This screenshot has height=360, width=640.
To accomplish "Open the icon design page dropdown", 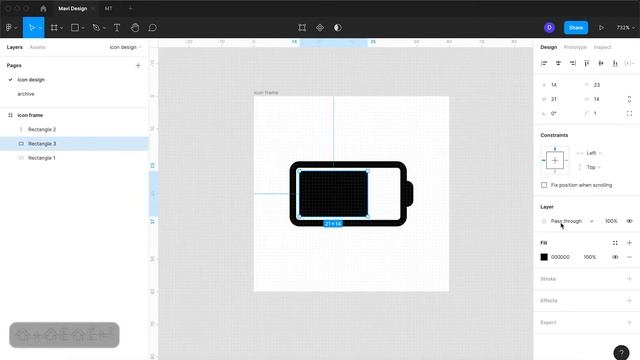I will coord(125,47).
